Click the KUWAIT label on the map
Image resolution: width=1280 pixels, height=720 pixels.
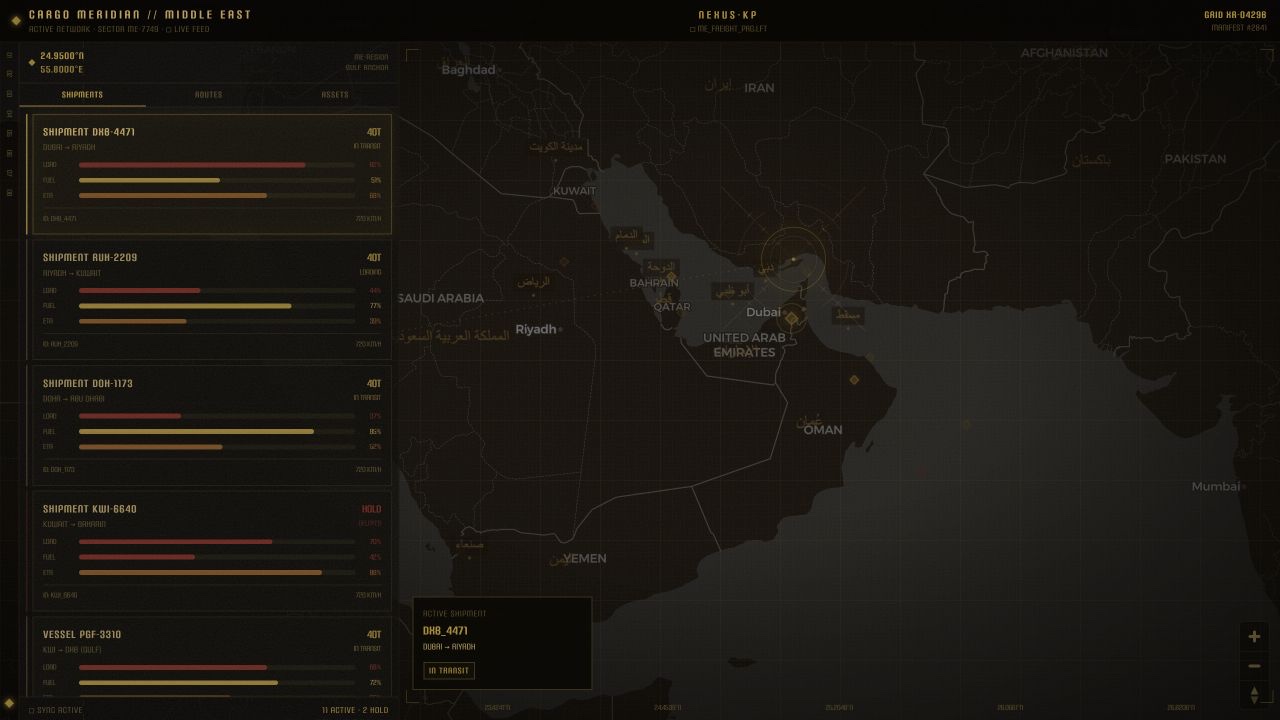[574, 191]
